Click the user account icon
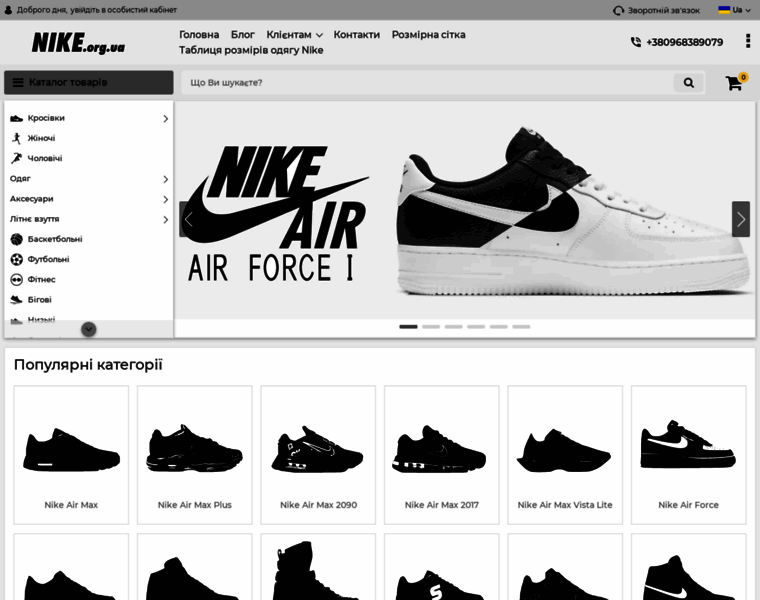This screenshot has height=600, width=760. click(8, 10)
